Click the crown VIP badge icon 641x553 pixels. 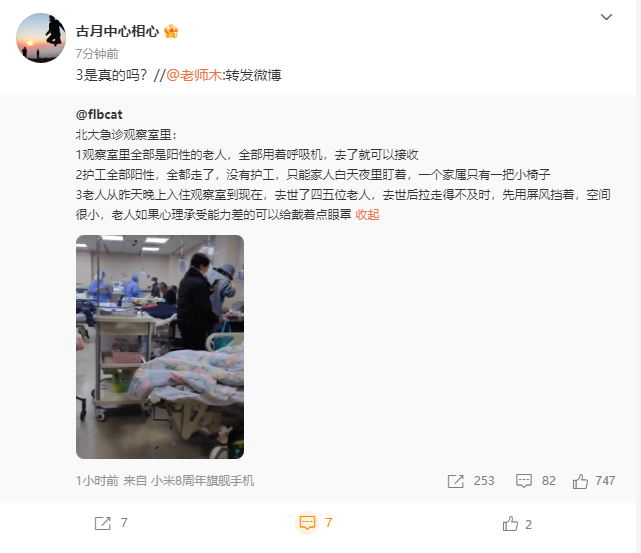pos(171,31)
